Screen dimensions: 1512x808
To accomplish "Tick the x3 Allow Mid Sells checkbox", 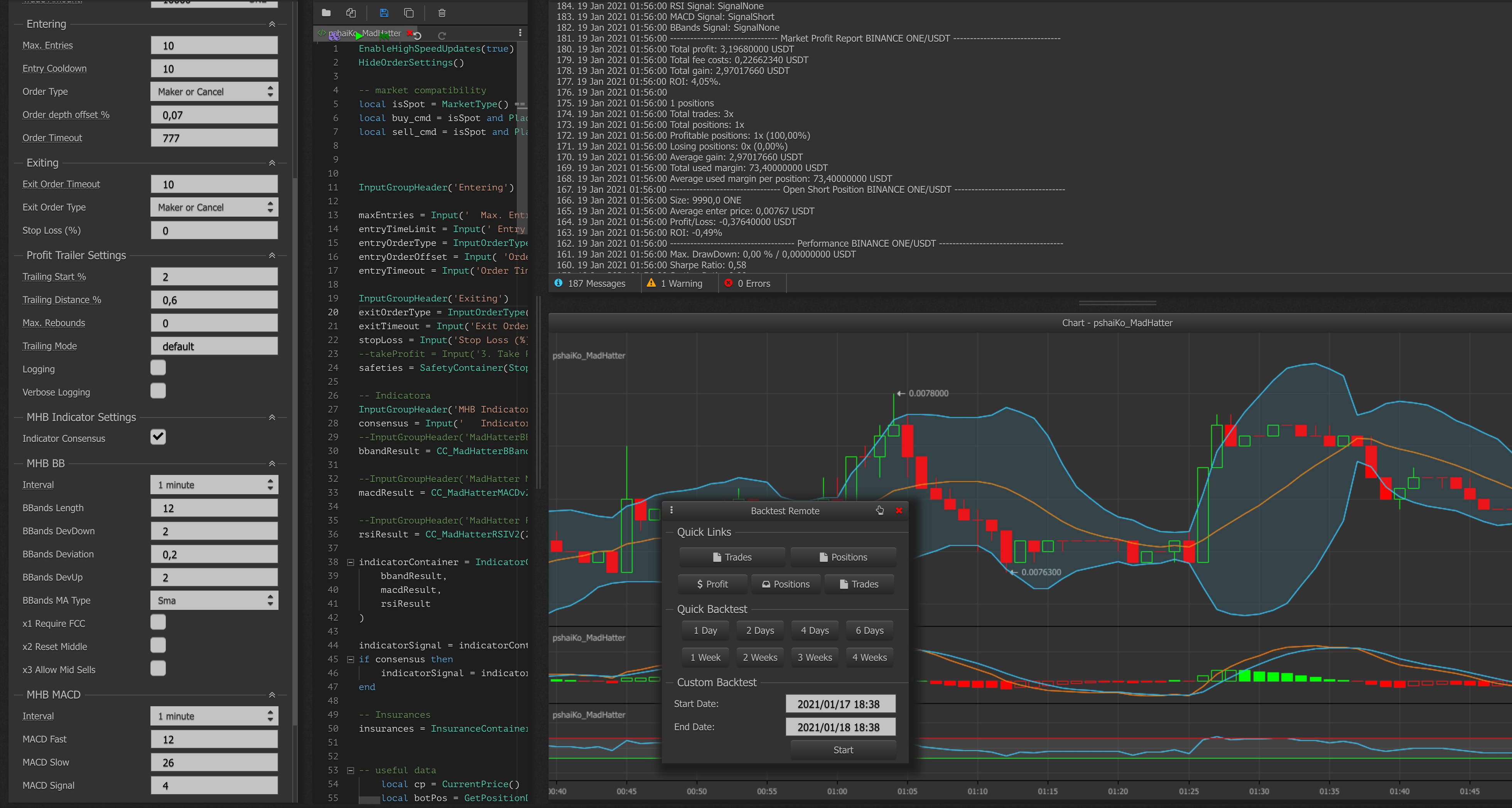I will click(158, 668).
